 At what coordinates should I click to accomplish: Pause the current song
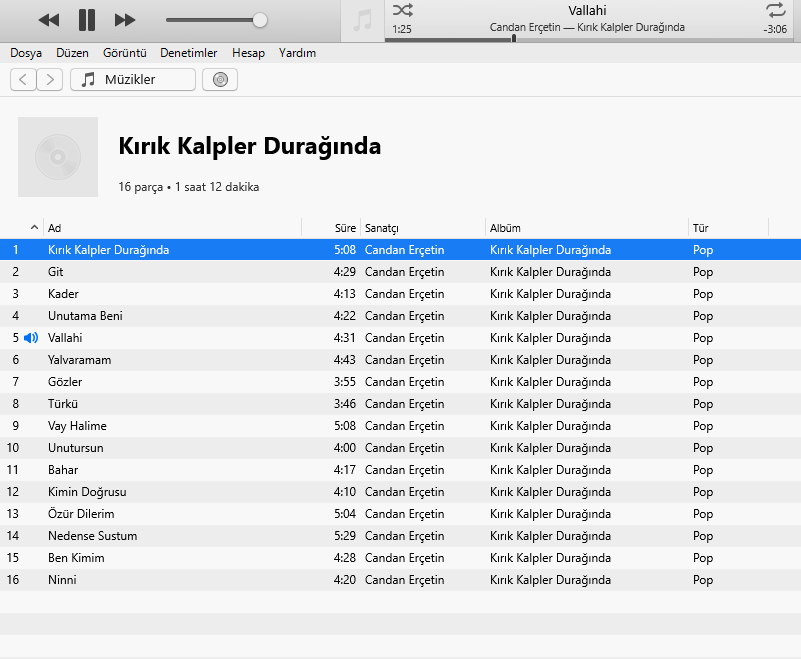[87, 20]
